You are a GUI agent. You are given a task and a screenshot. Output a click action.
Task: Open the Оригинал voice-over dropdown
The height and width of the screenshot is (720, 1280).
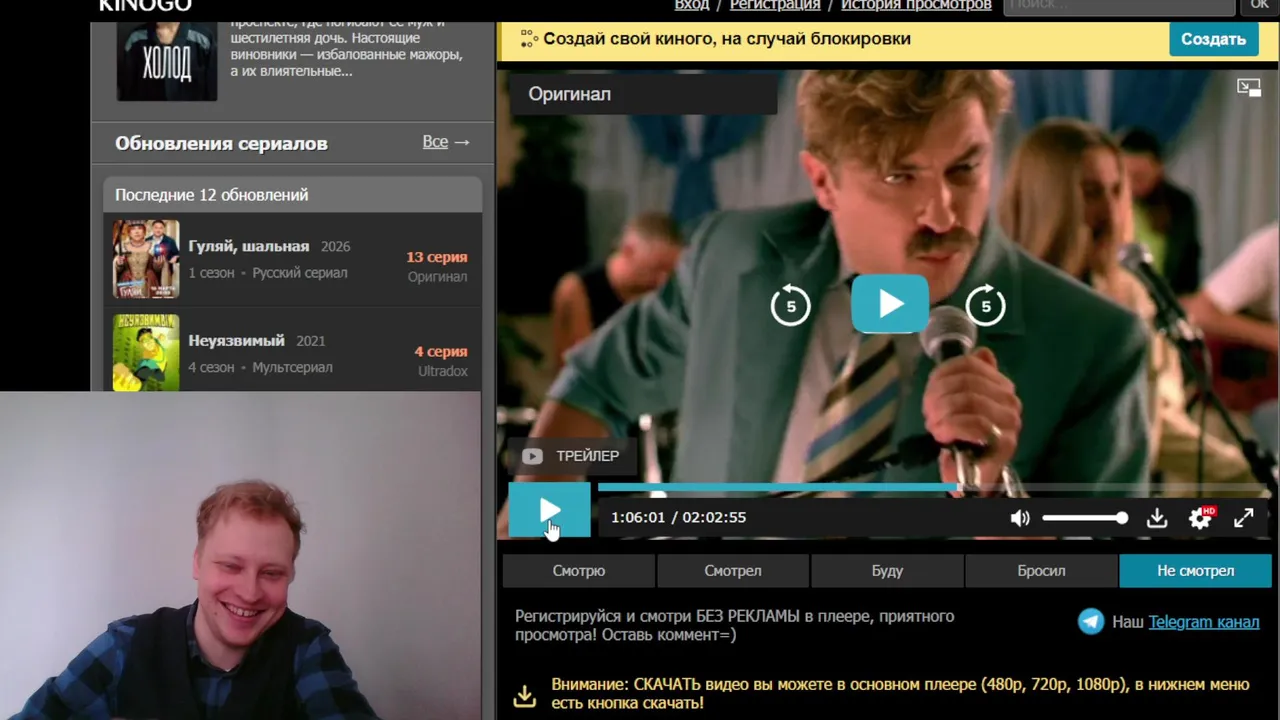(642, 94)
